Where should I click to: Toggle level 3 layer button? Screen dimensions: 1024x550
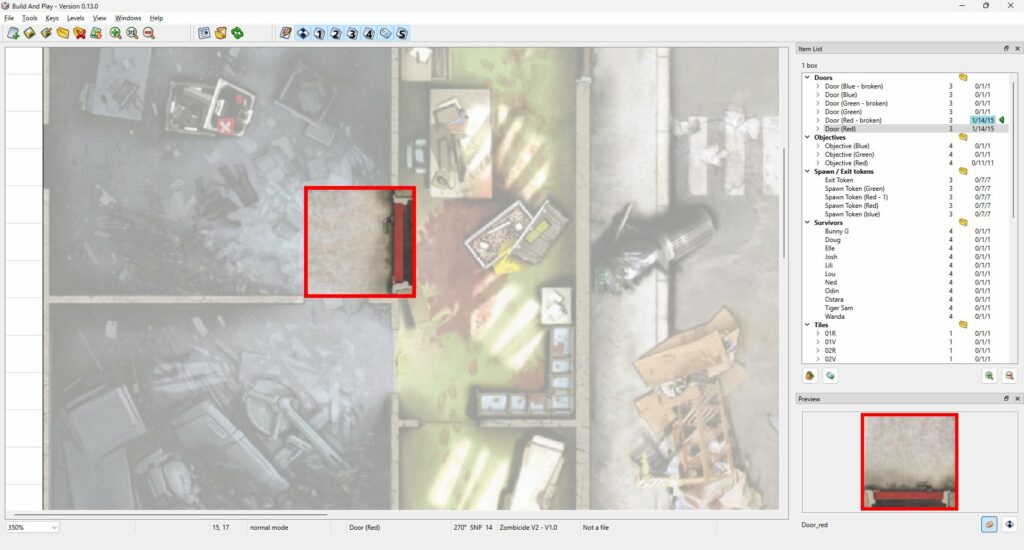pos(353,33)
